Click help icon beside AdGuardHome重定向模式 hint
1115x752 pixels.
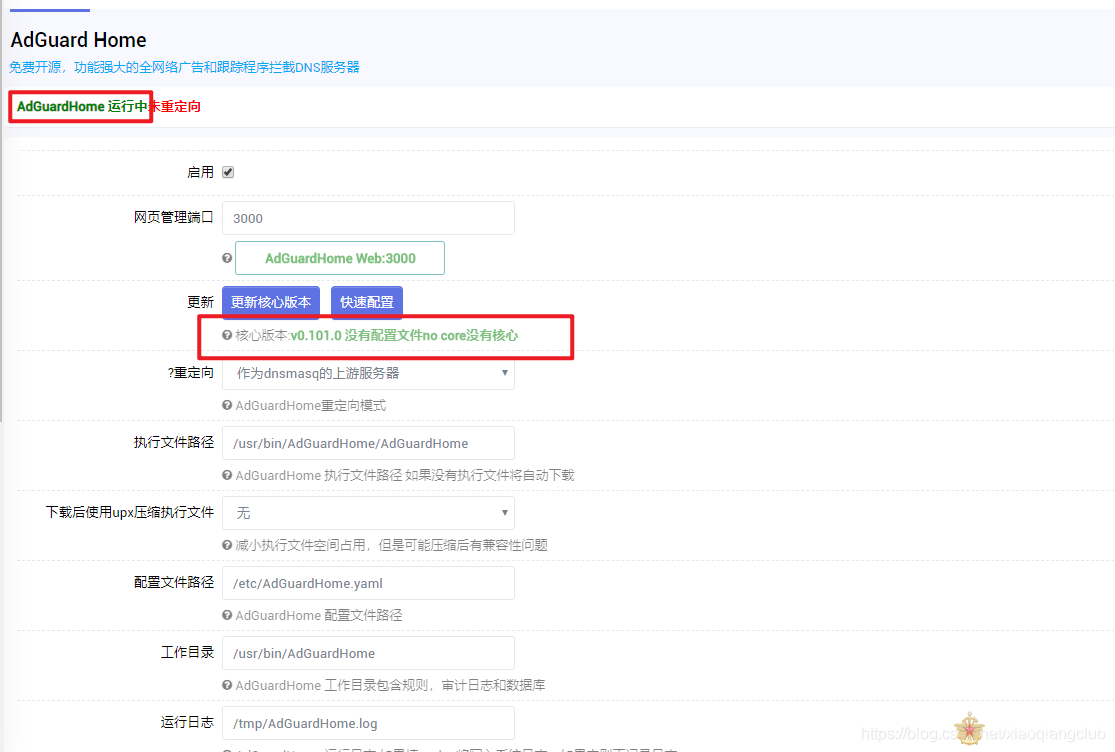pos(227,405)
